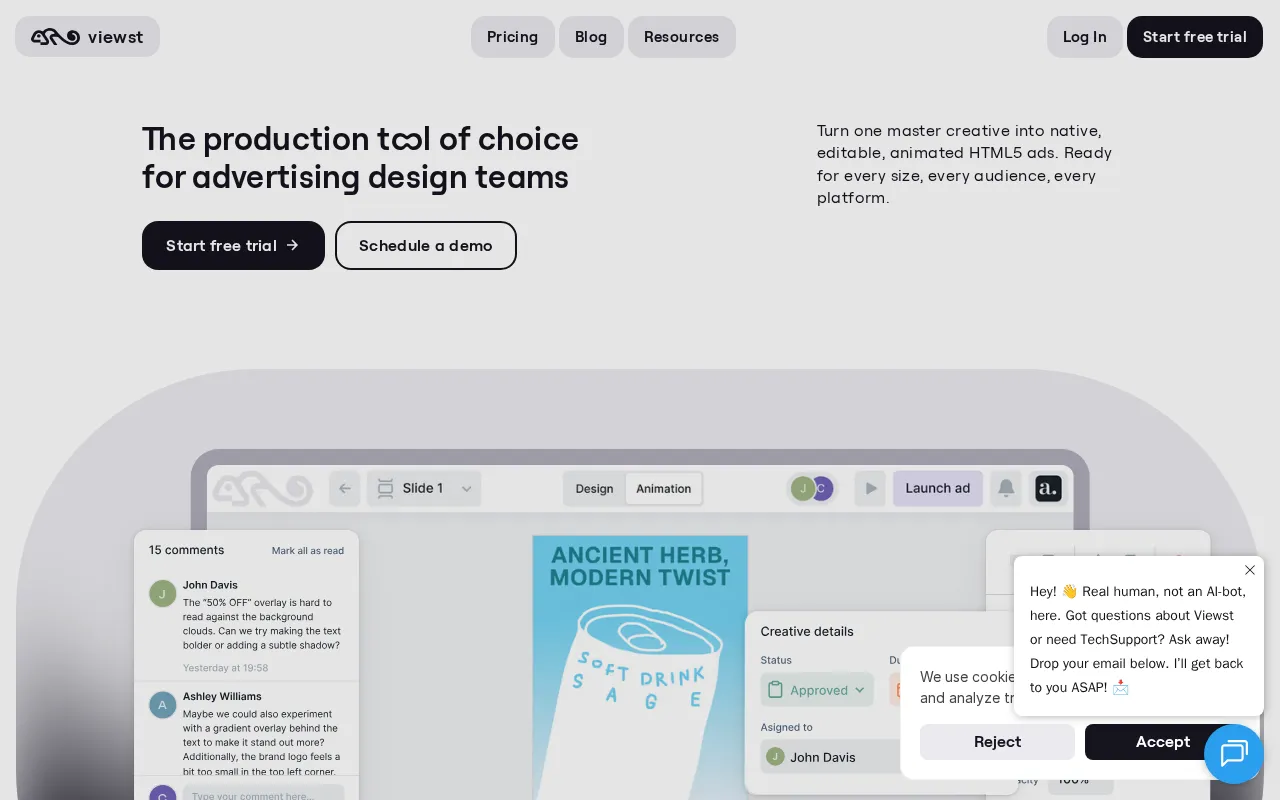Image resolution: width=1280 pixels, height=800 pixels.
Task: Click the play preview button
Action: 871,488
